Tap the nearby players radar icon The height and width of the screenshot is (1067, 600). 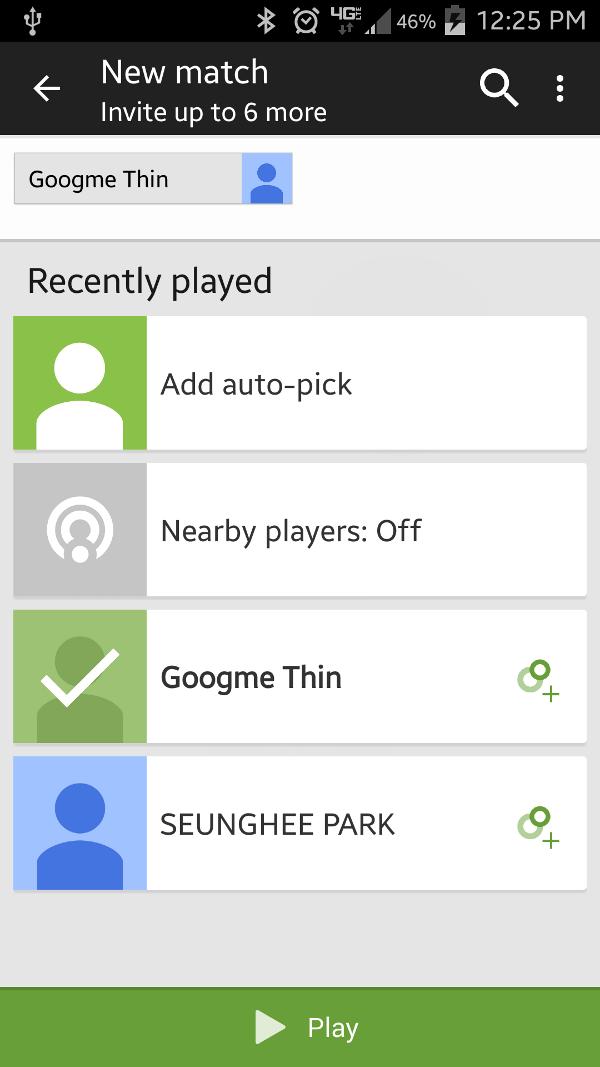pos(80,530)
